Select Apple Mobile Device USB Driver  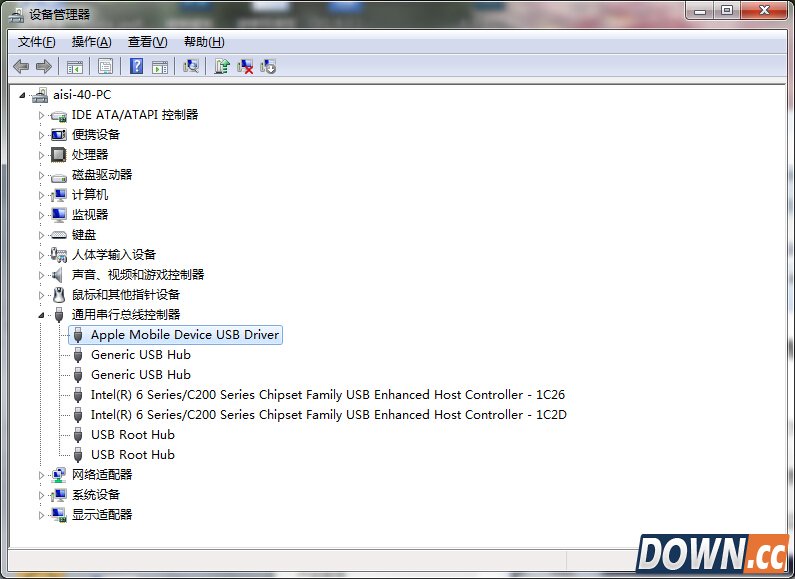(185, 335)
